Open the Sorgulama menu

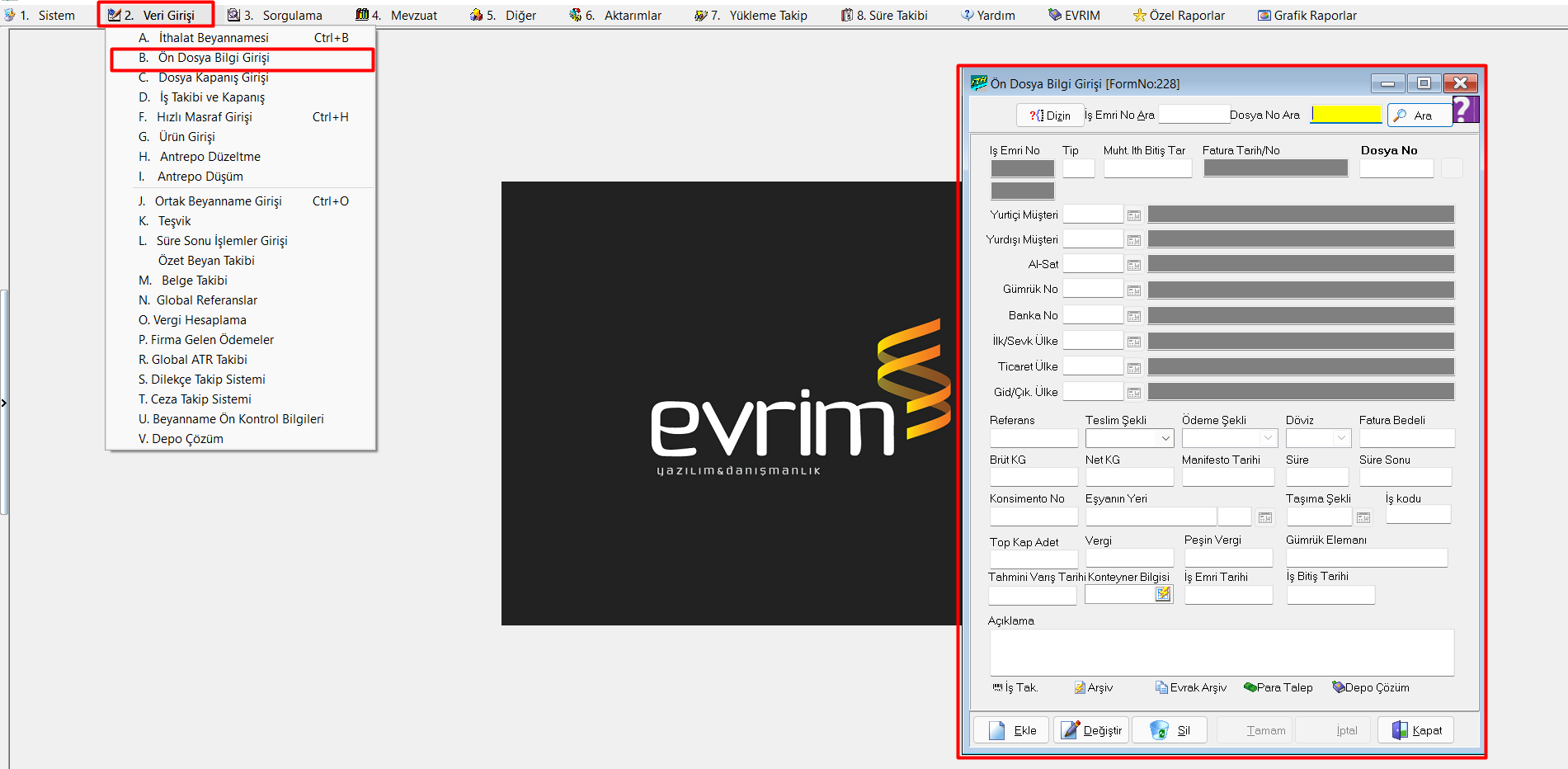click(275, 15)
